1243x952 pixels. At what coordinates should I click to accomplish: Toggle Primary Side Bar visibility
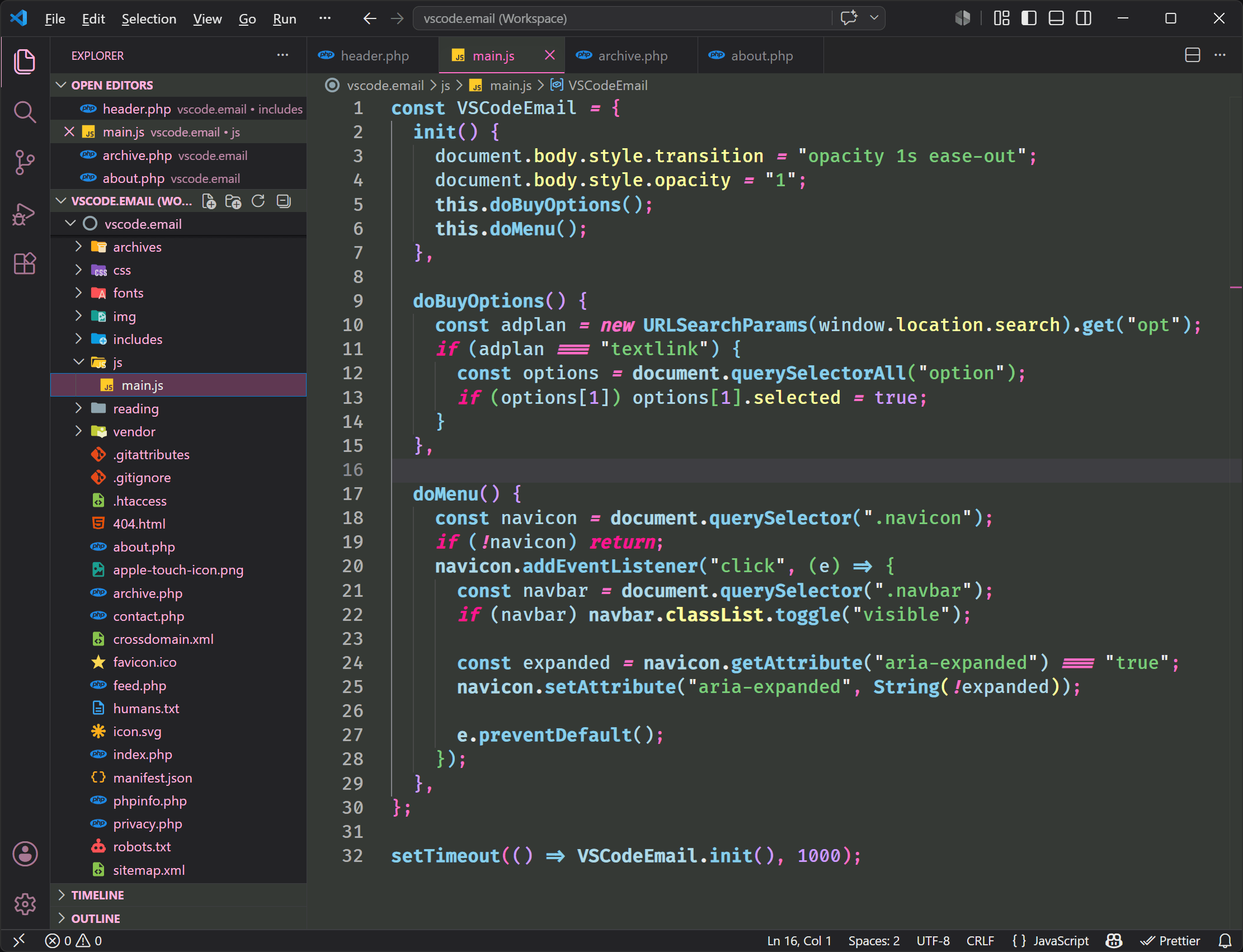click(x=1029, y=18)
